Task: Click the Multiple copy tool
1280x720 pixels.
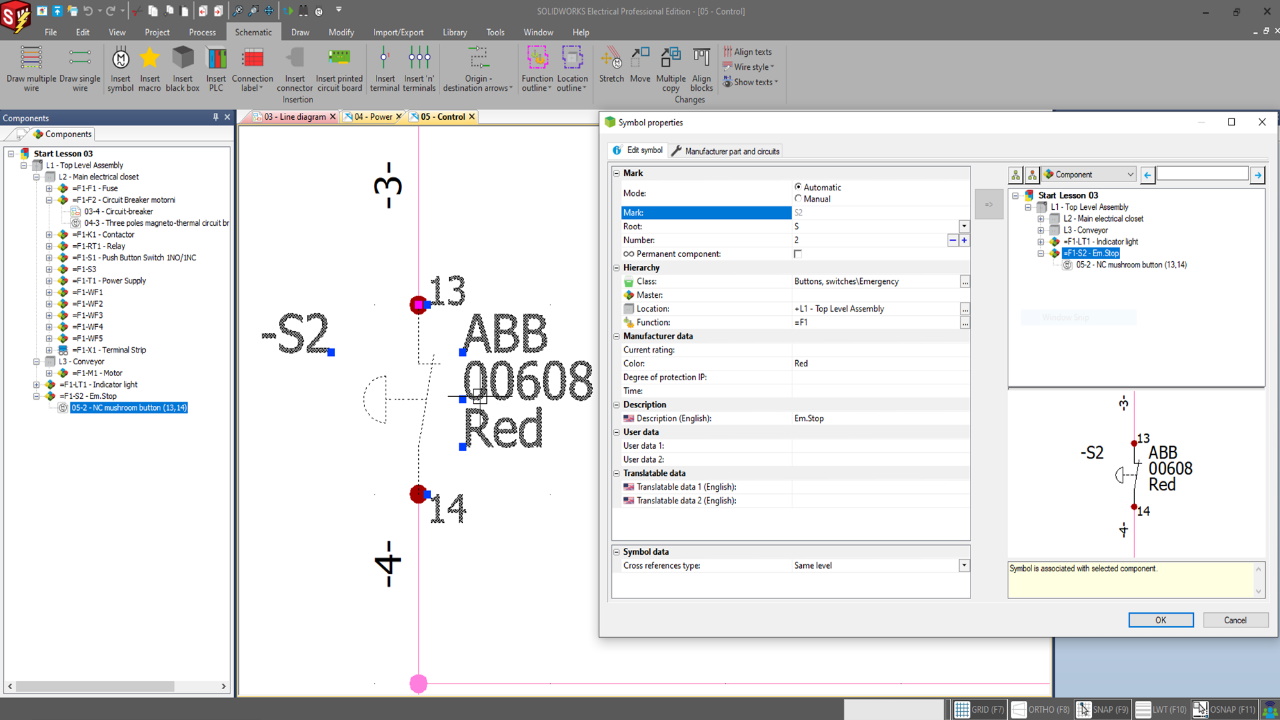Action: click(671, 69)
